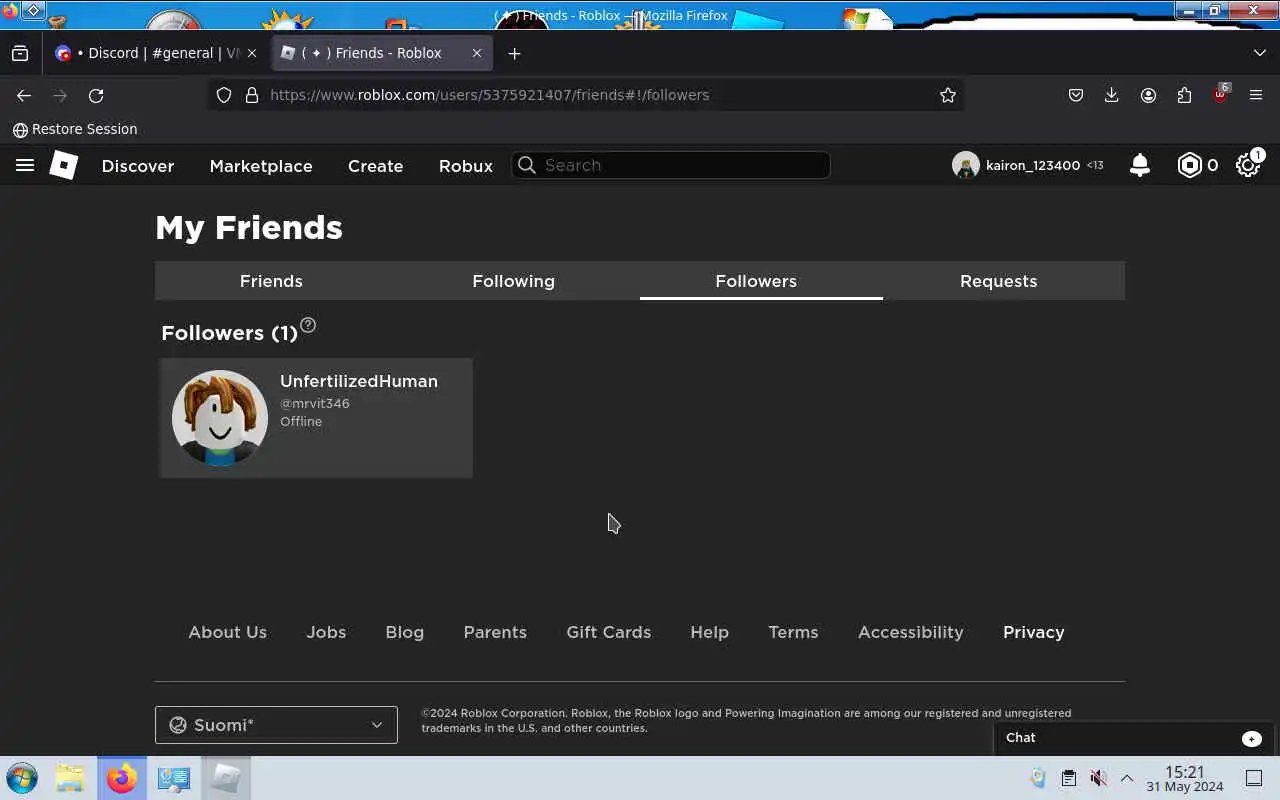Open a new browser tab
The height and width of the screenshot is (800, 1280).
[x=514, y=53]
